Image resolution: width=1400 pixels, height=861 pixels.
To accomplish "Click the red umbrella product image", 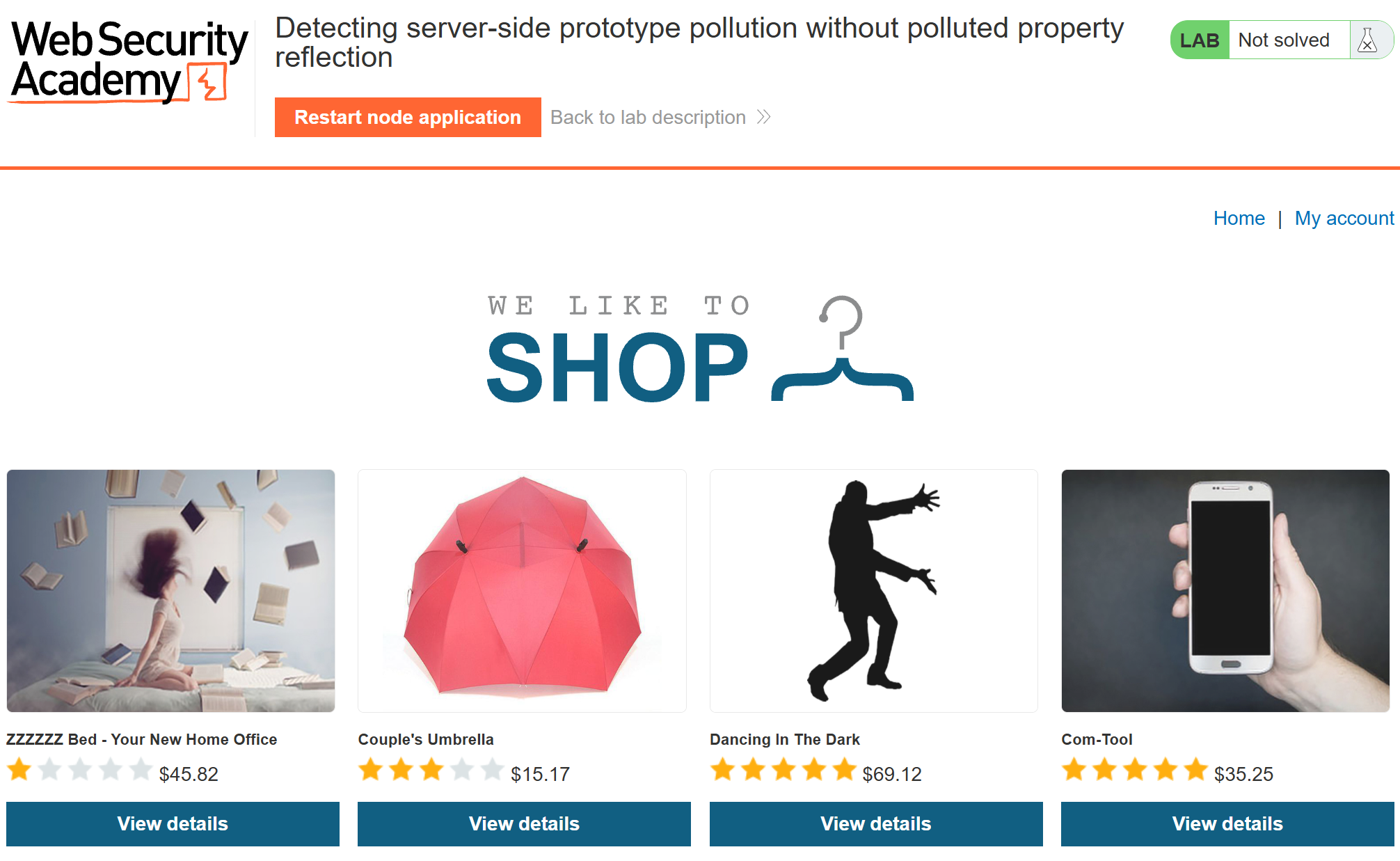I will (x=523, y=591).
